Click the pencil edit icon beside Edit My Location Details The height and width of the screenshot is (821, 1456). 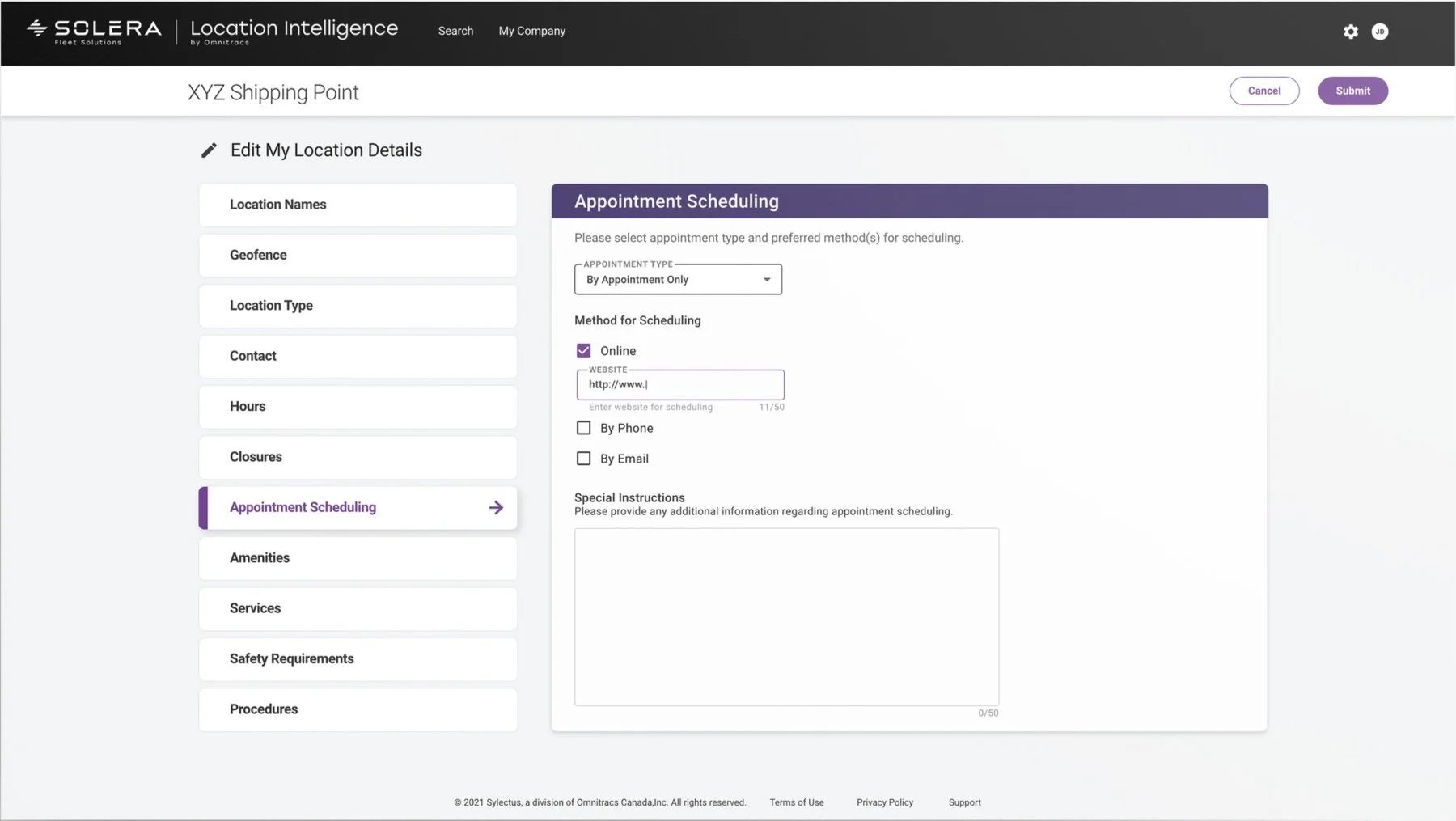[x=209, y=150]
